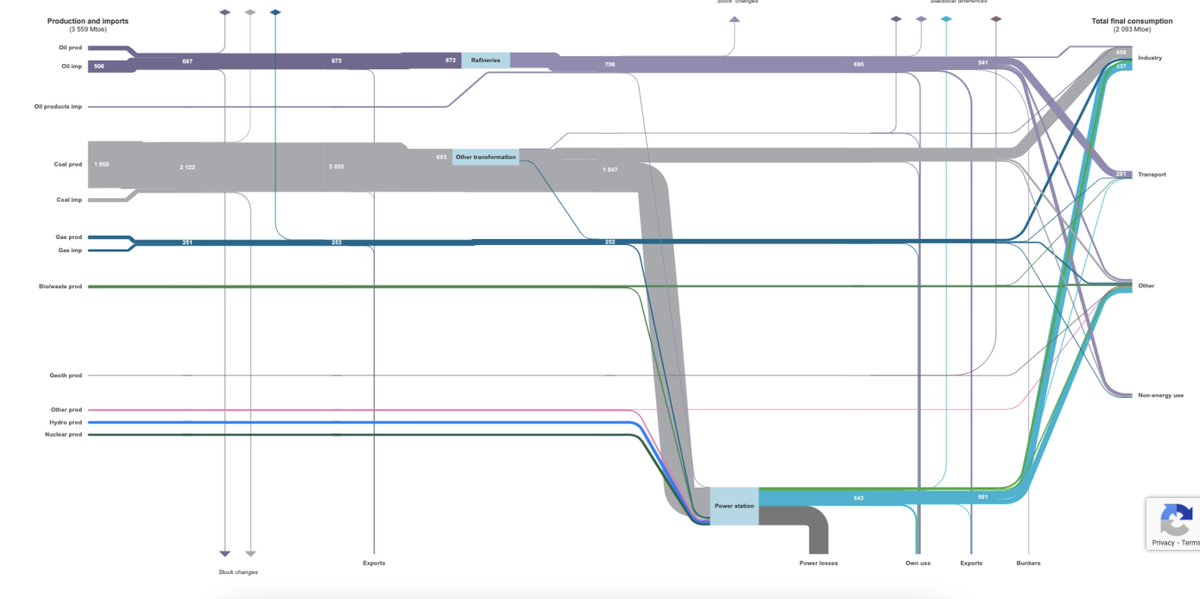Click the gray downward Stock changes arrow at bottom

tap(250, 553)
